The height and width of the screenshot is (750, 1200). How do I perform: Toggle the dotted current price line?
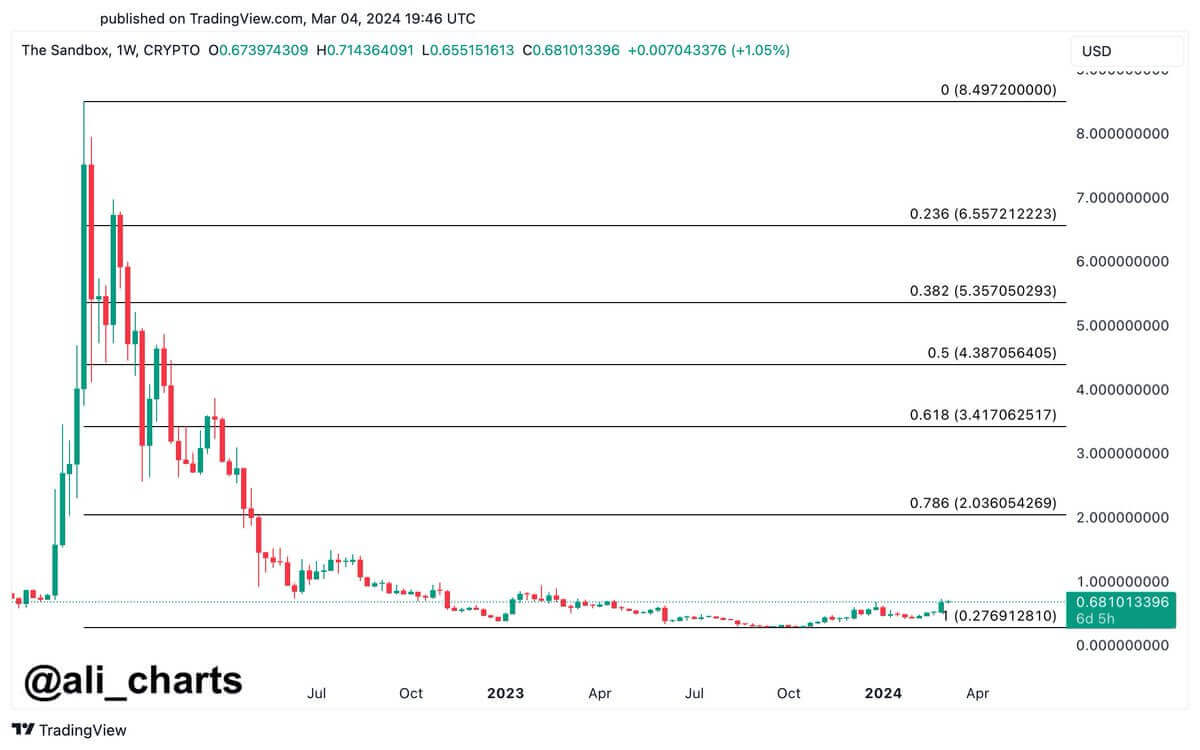500,599
